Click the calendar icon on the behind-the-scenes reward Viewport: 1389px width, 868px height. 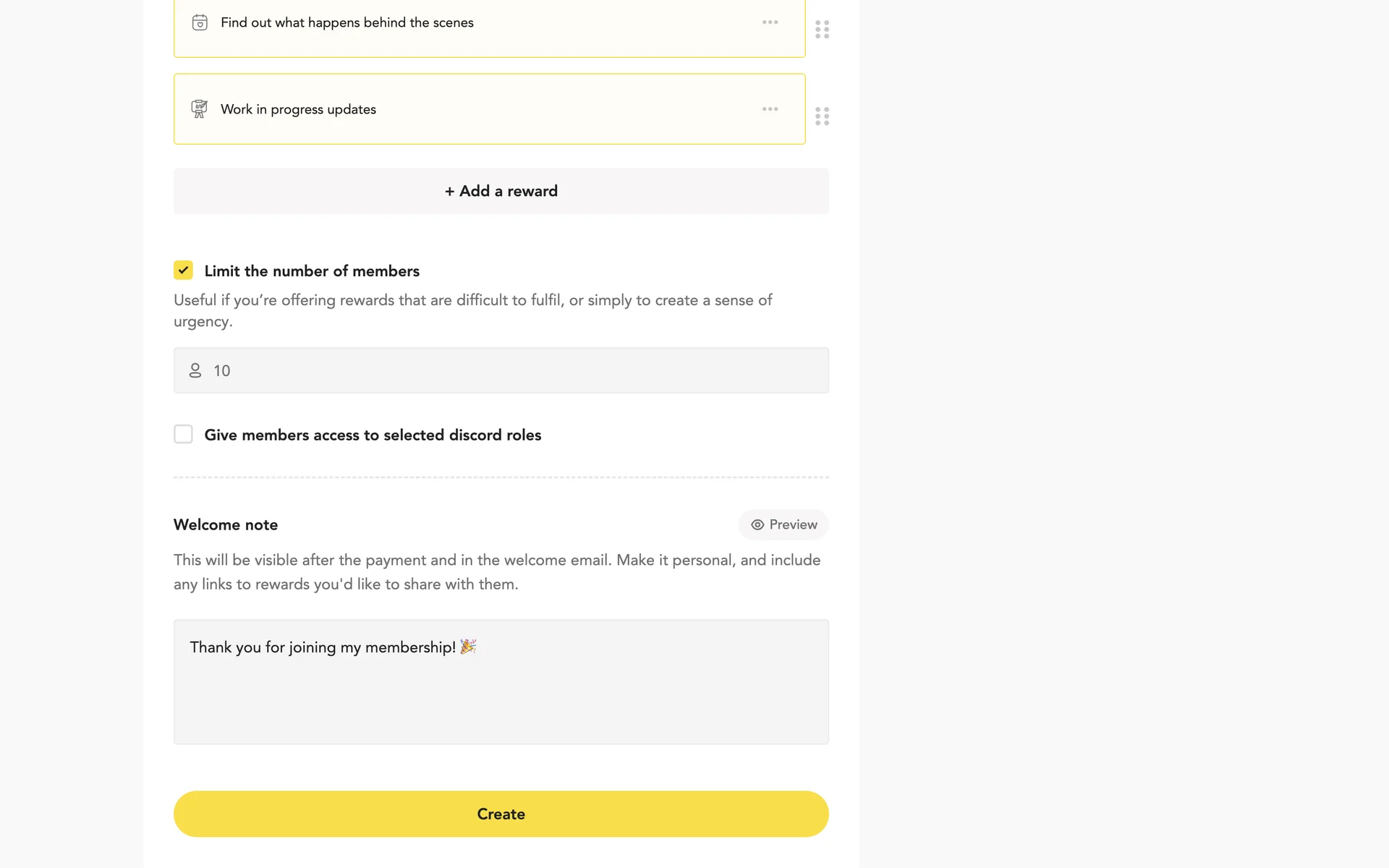pyautogui.click(x=200, y=22)
